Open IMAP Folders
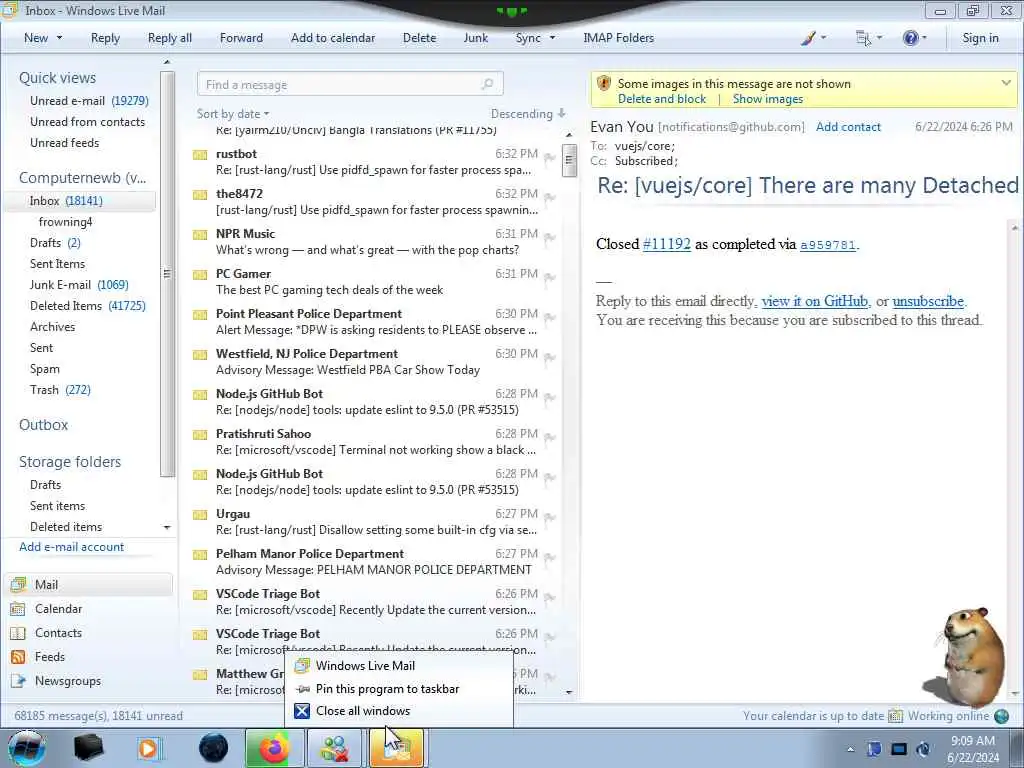The height and width of the screenshot is (768, 1024). [x=618, y=38]
